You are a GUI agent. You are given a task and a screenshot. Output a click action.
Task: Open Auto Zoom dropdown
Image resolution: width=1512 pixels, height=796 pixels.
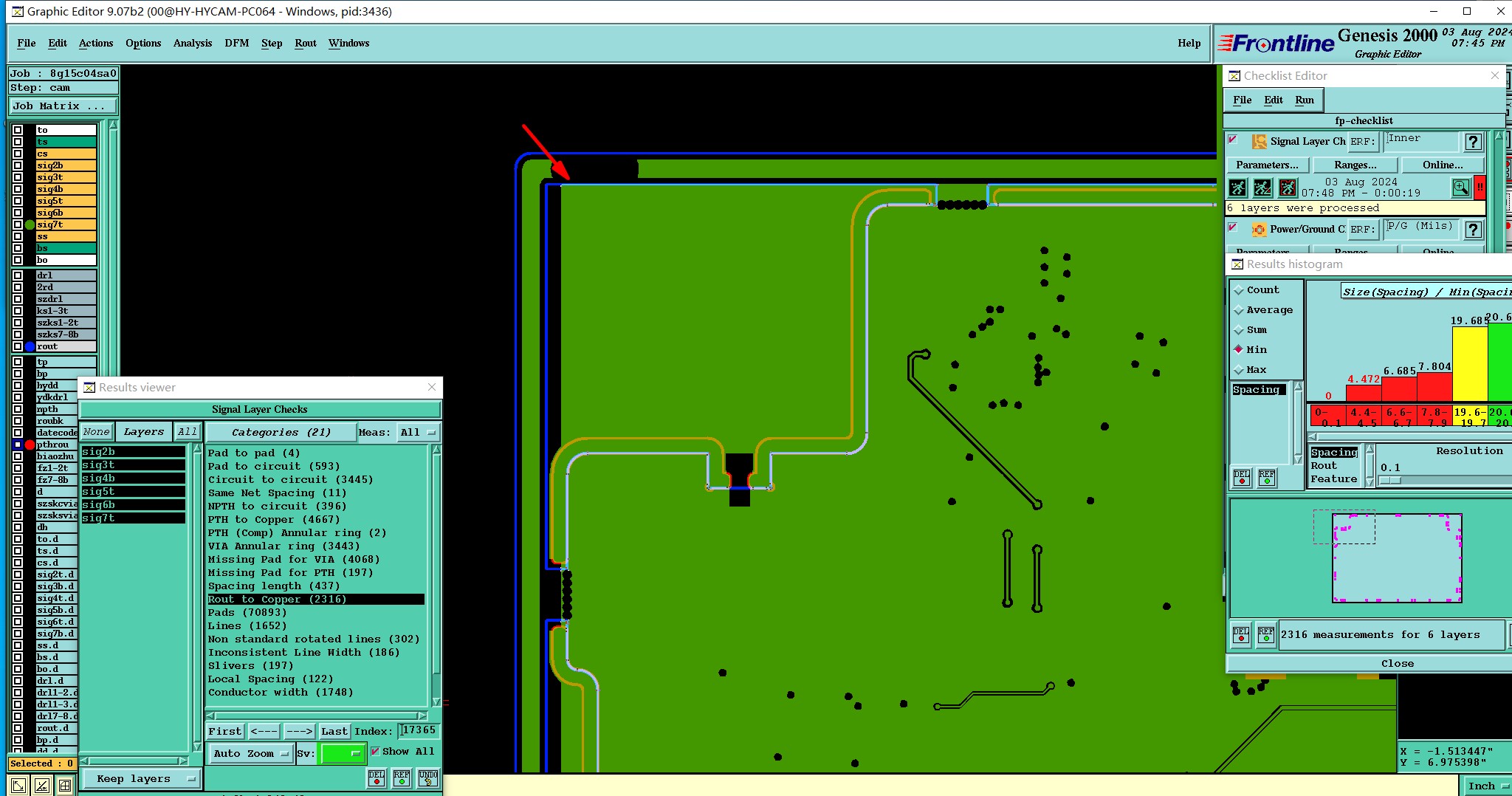pyautogui.click(x=250, y=754)
